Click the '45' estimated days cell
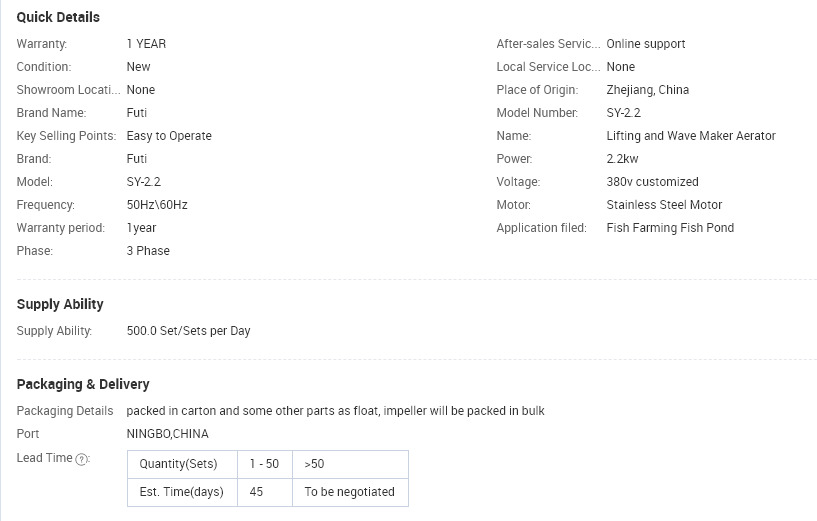This screenshot has width=817, height=521. coord(265,492)
